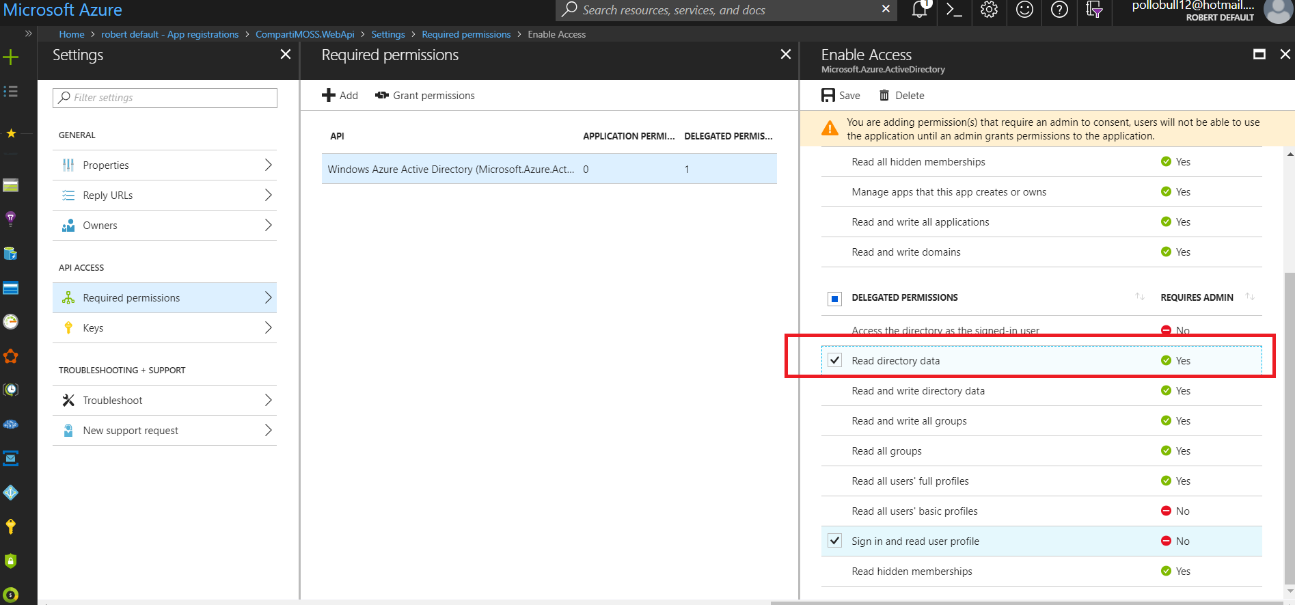Enable the Read directory data permission
The height and width of the screenshot is (605, 1295).
834,359
